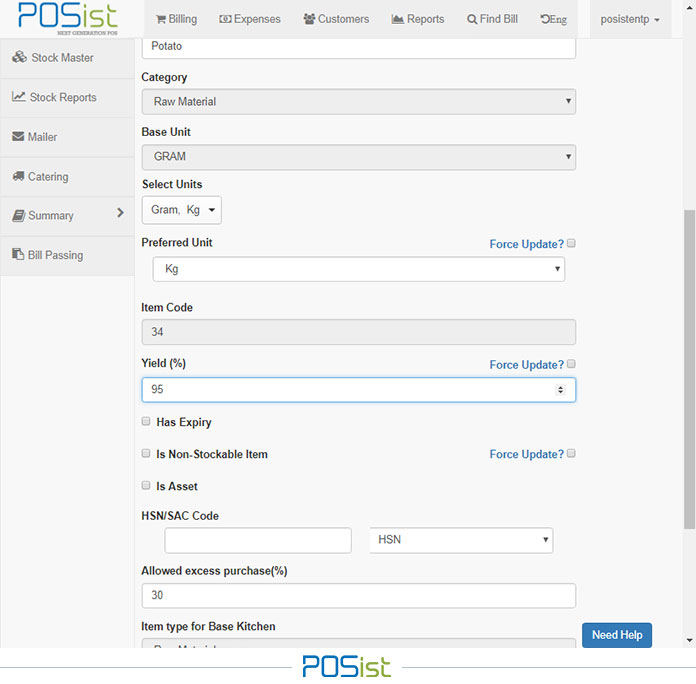The width and height of the screenshot is (696, 684).
Task: Click the Catering truck icon
Action: click(18, 176)
